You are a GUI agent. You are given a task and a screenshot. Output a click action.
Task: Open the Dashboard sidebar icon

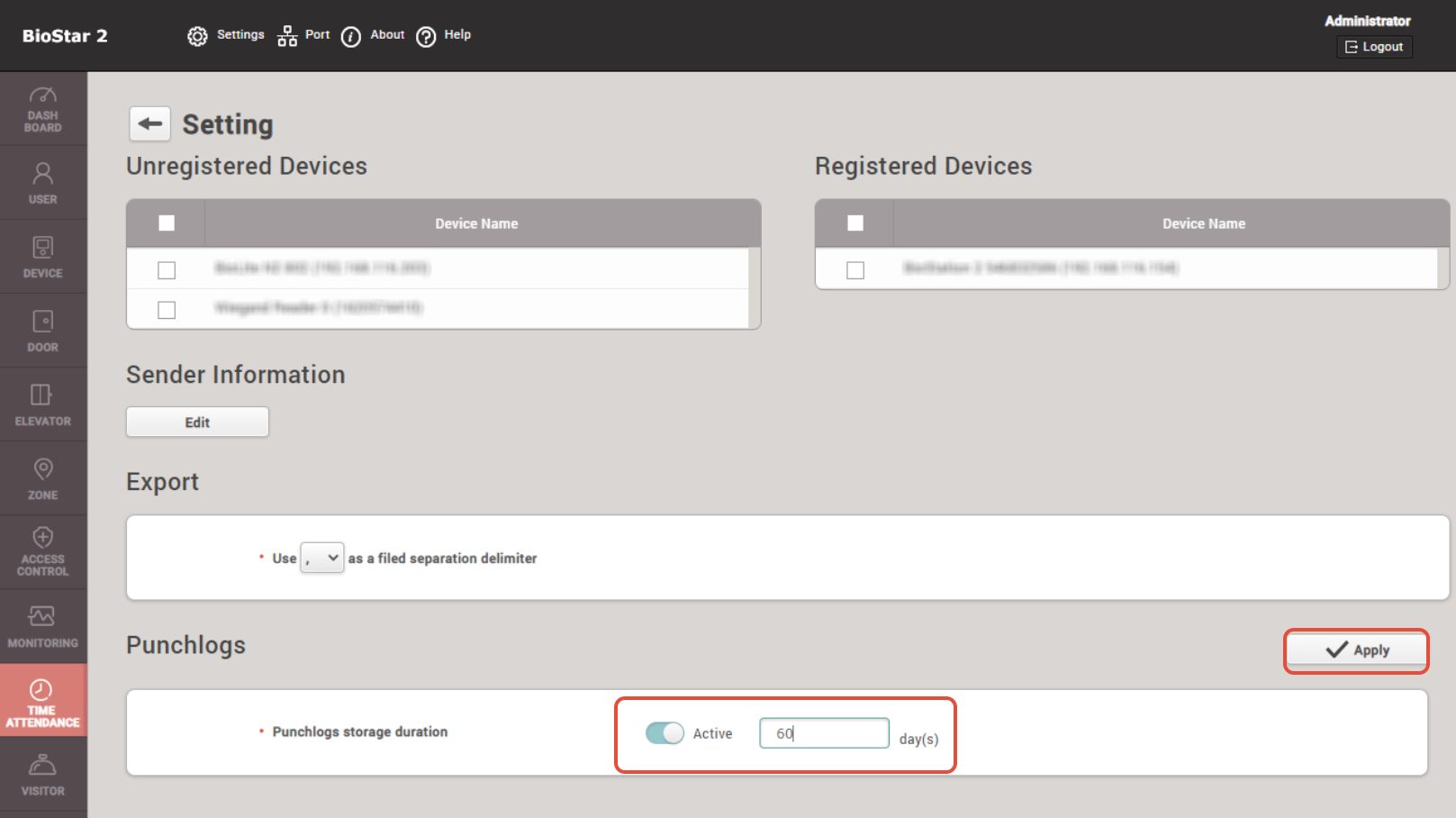coord(42,109)
